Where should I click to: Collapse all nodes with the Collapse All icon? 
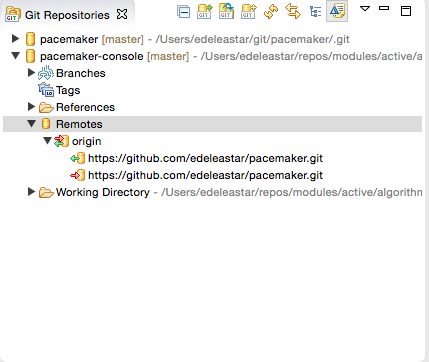[183, 12]
